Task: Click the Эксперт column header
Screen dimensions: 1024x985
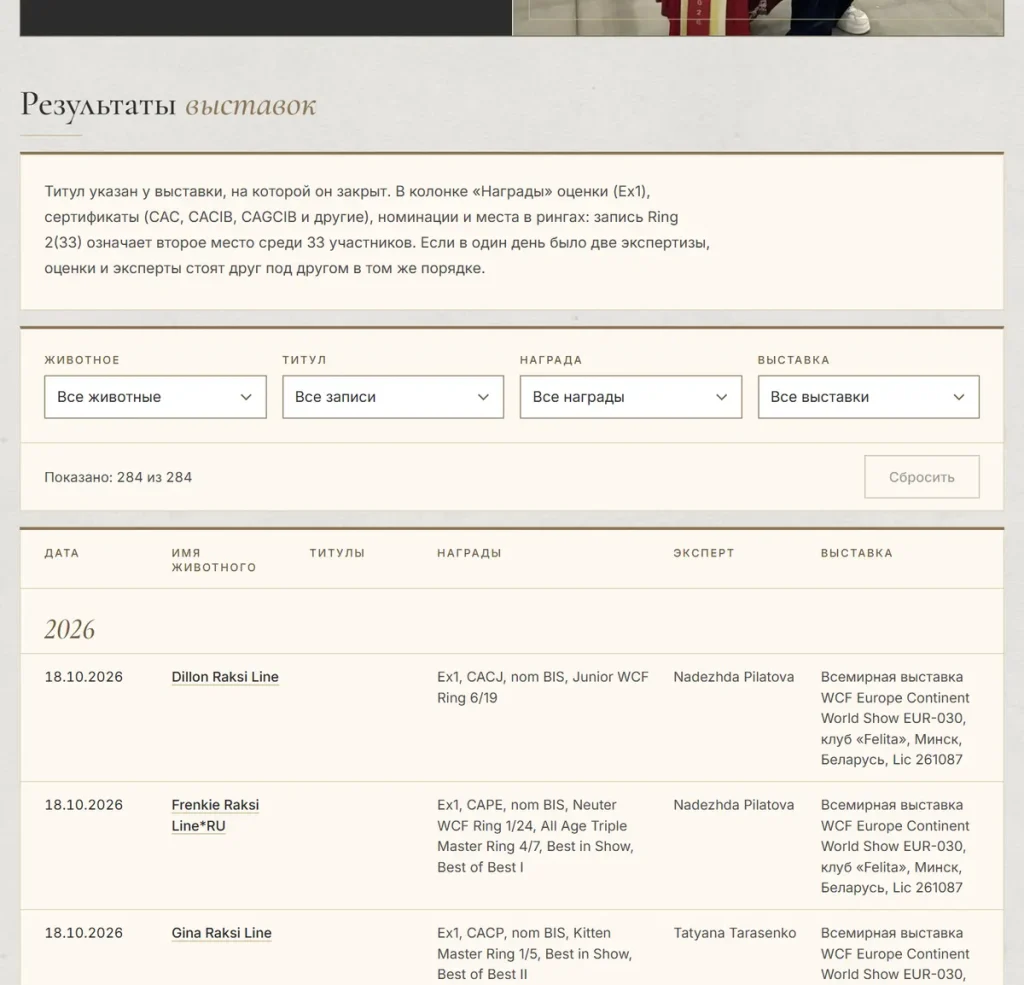Action: click(x=703, y=553)
